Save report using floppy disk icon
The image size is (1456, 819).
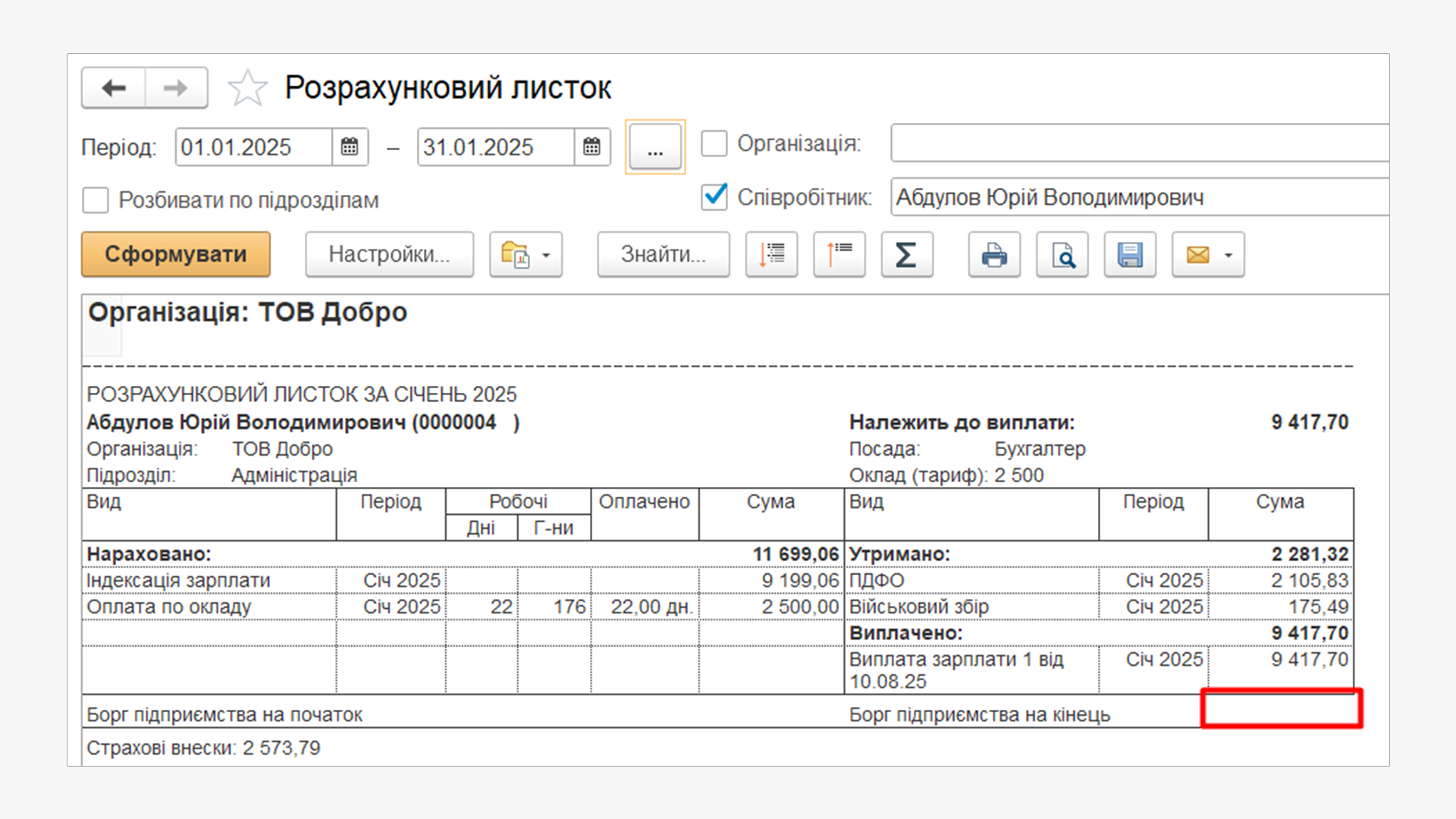tap(1129, 255)
